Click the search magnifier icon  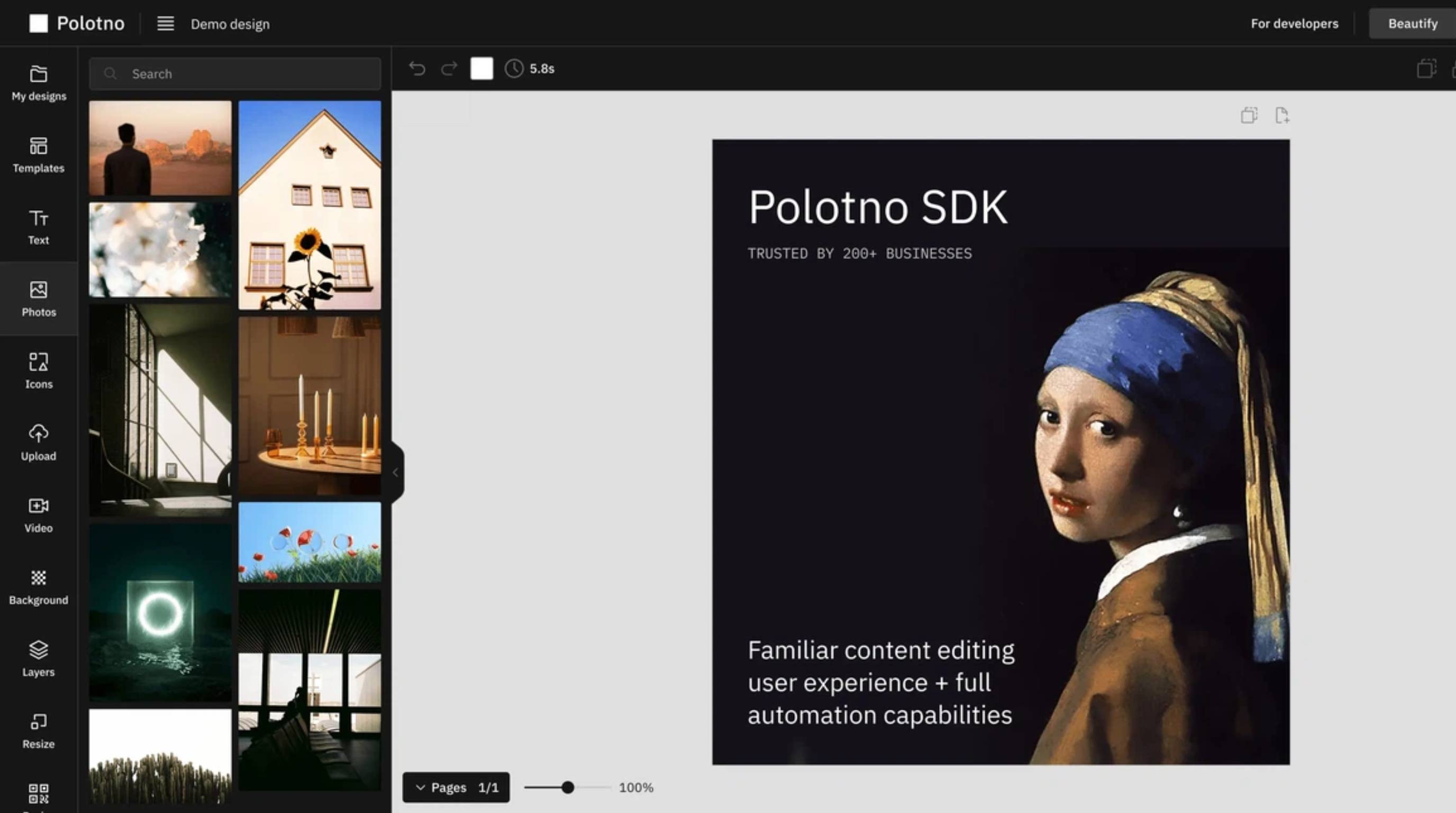110,74
